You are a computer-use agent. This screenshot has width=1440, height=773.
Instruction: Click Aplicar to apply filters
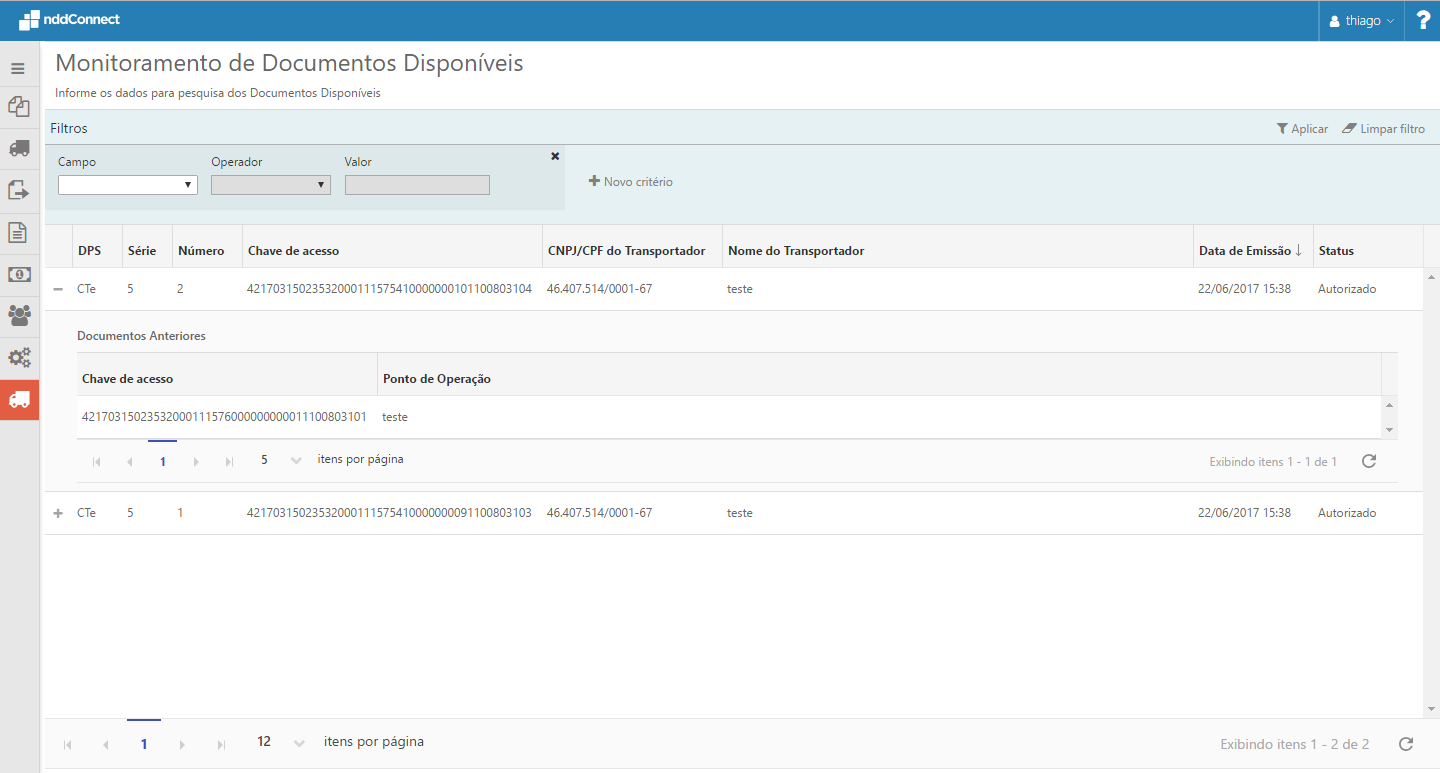1302,129
